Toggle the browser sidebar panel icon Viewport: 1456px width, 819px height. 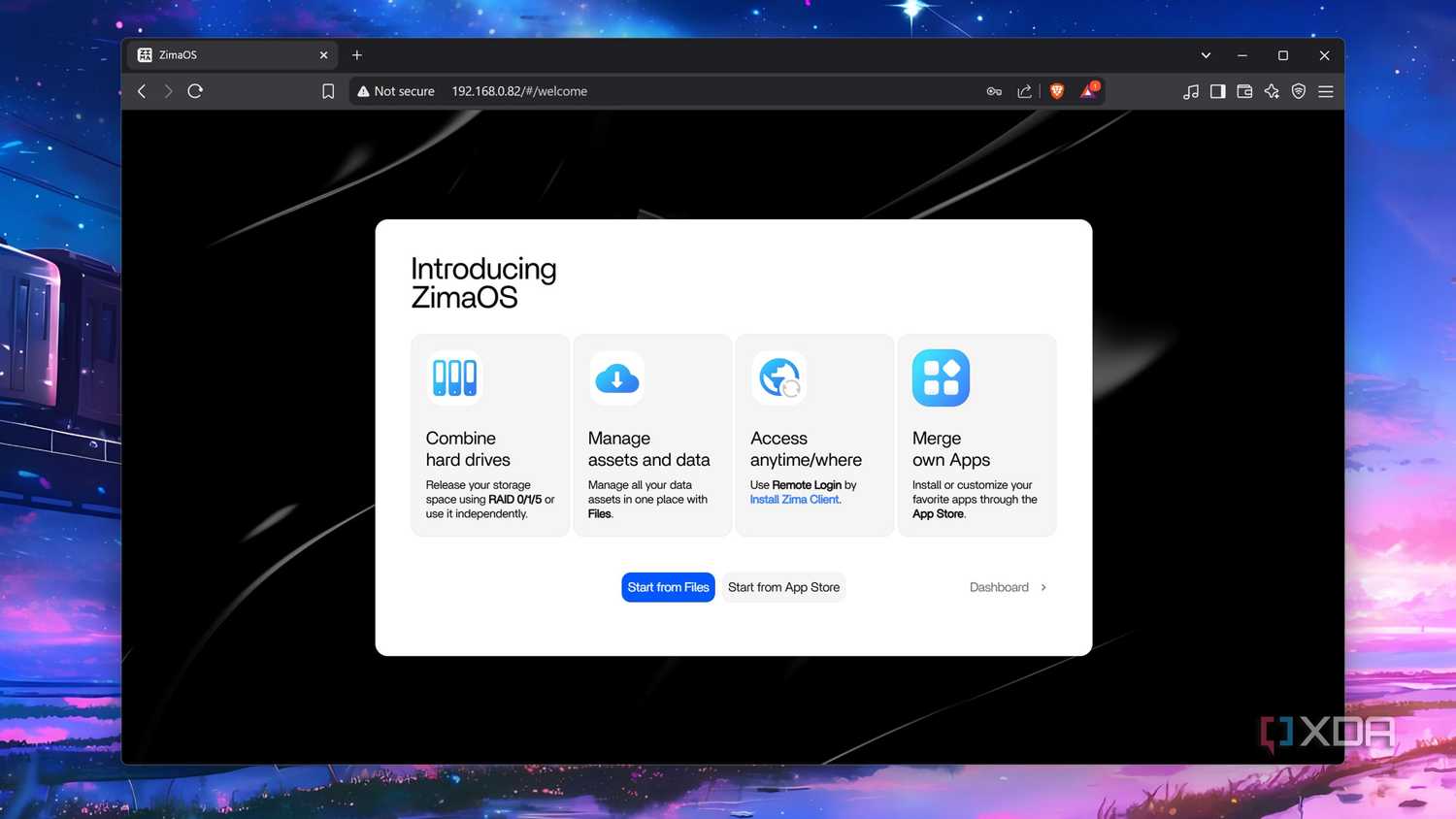[1217, 91]
